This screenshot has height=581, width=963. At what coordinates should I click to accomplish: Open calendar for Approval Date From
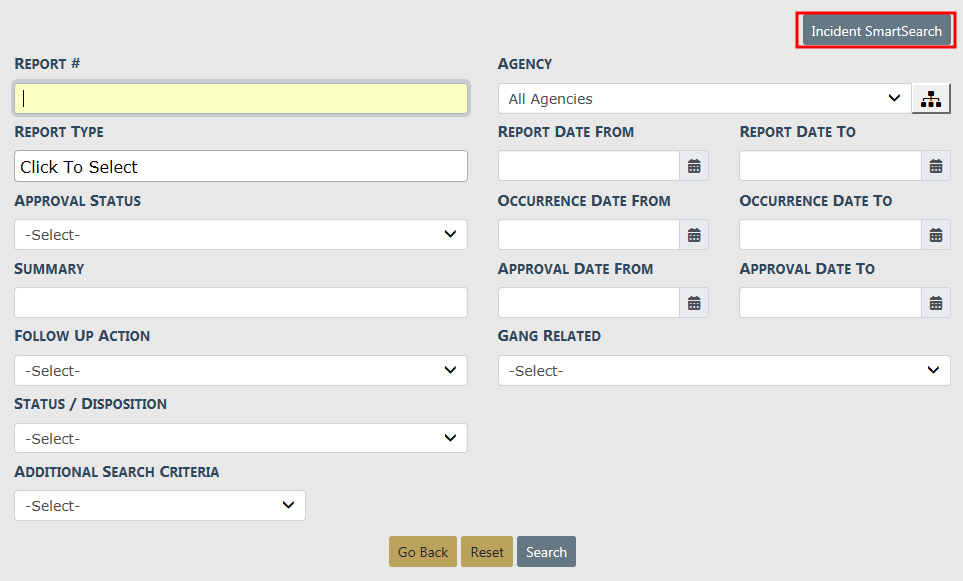[694, 303]
